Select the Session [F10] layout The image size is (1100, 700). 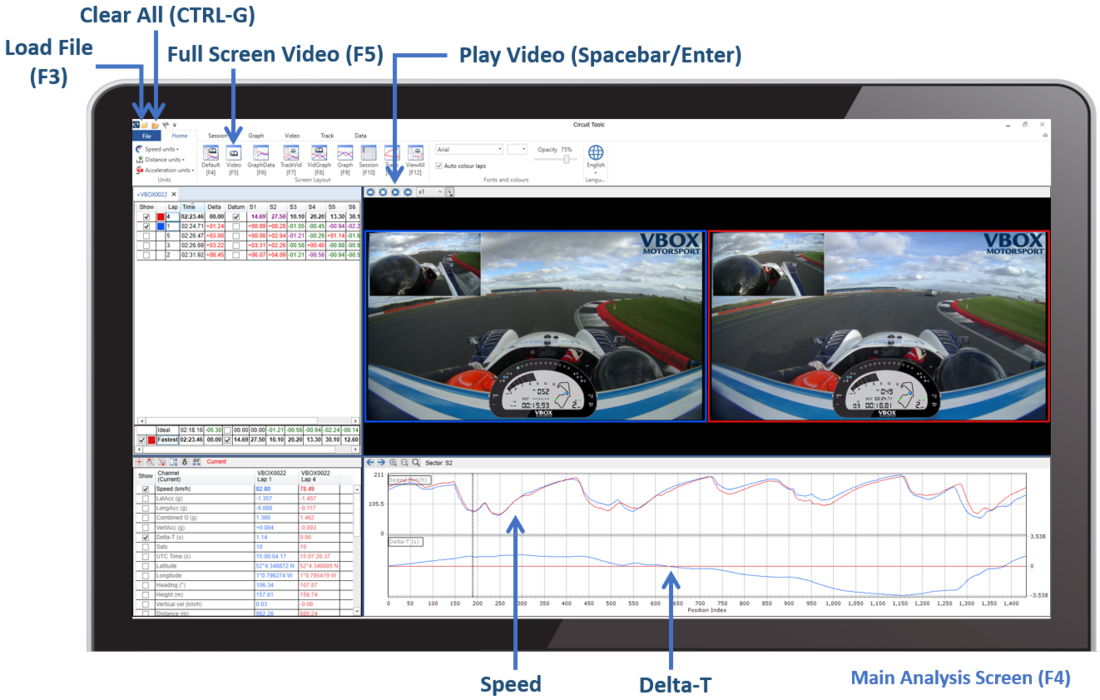point(368,160)
